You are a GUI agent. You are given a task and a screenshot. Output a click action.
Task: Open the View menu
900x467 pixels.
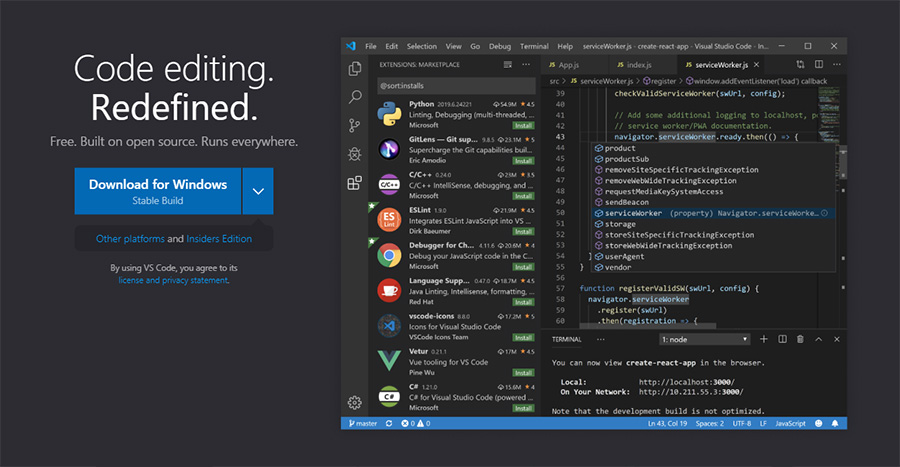(x=453, y=46)
